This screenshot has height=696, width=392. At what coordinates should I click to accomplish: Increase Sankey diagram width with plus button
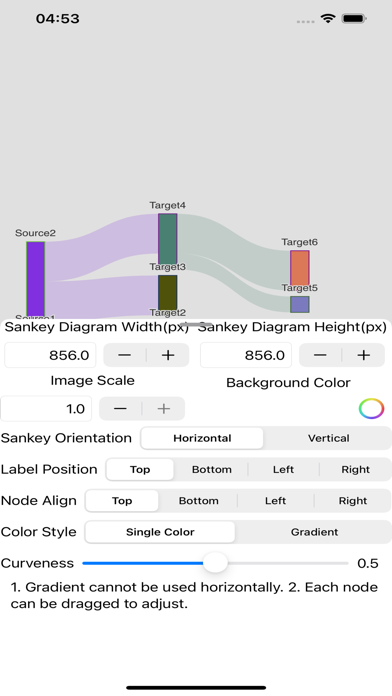[x=168, y=355]
